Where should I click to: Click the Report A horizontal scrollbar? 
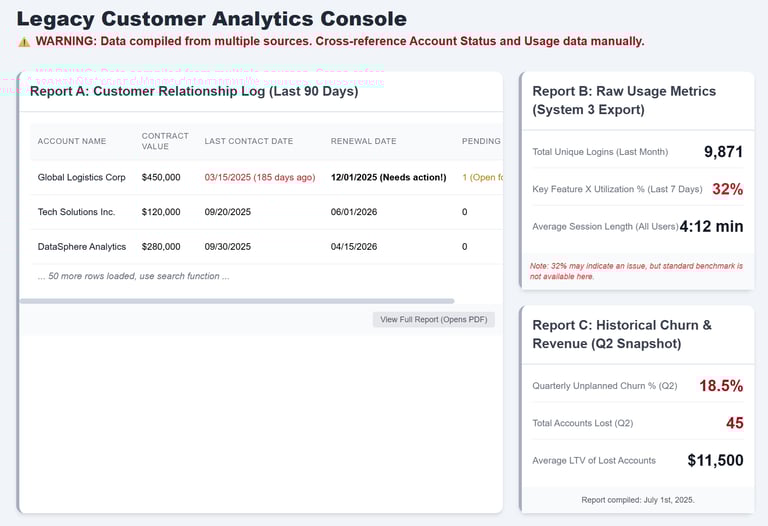click(236, 300)
